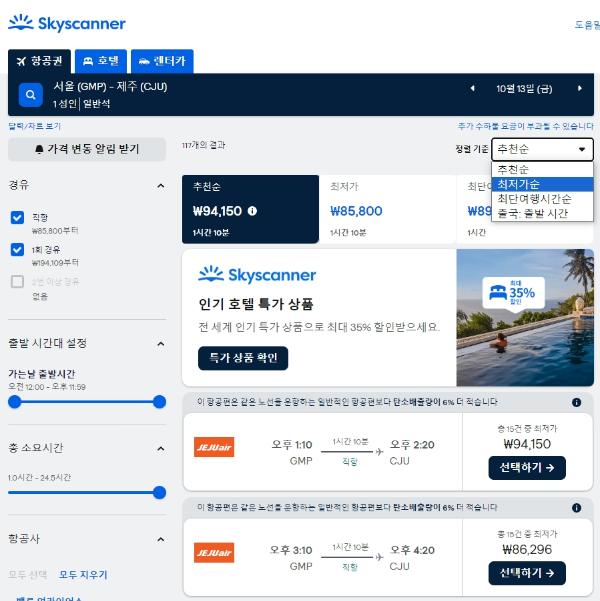This screenshot has height=601, width=600.
Task: Select 출국: 출발 시간 sort option
Action: coord(542,213)
